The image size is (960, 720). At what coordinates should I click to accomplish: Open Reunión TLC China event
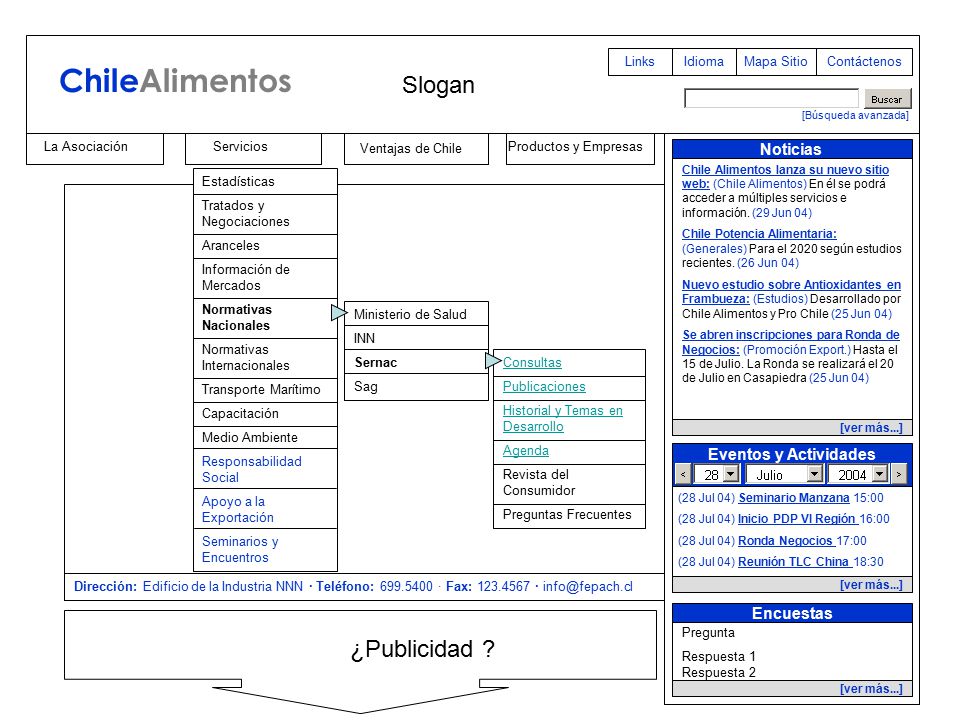794,561
